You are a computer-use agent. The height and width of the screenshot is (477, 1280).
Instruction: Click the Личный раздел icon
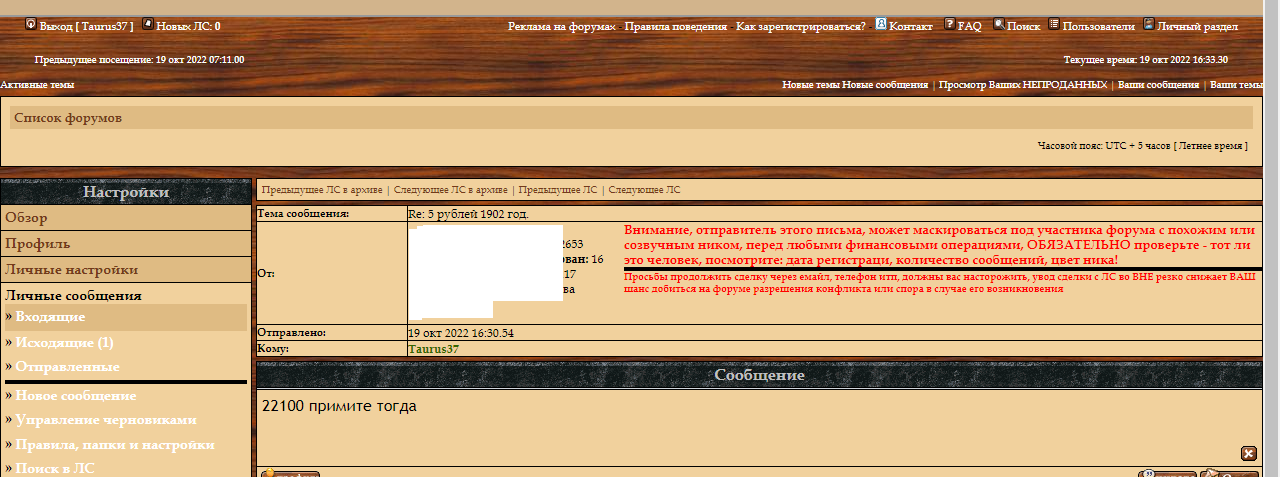click(1148, 24)
